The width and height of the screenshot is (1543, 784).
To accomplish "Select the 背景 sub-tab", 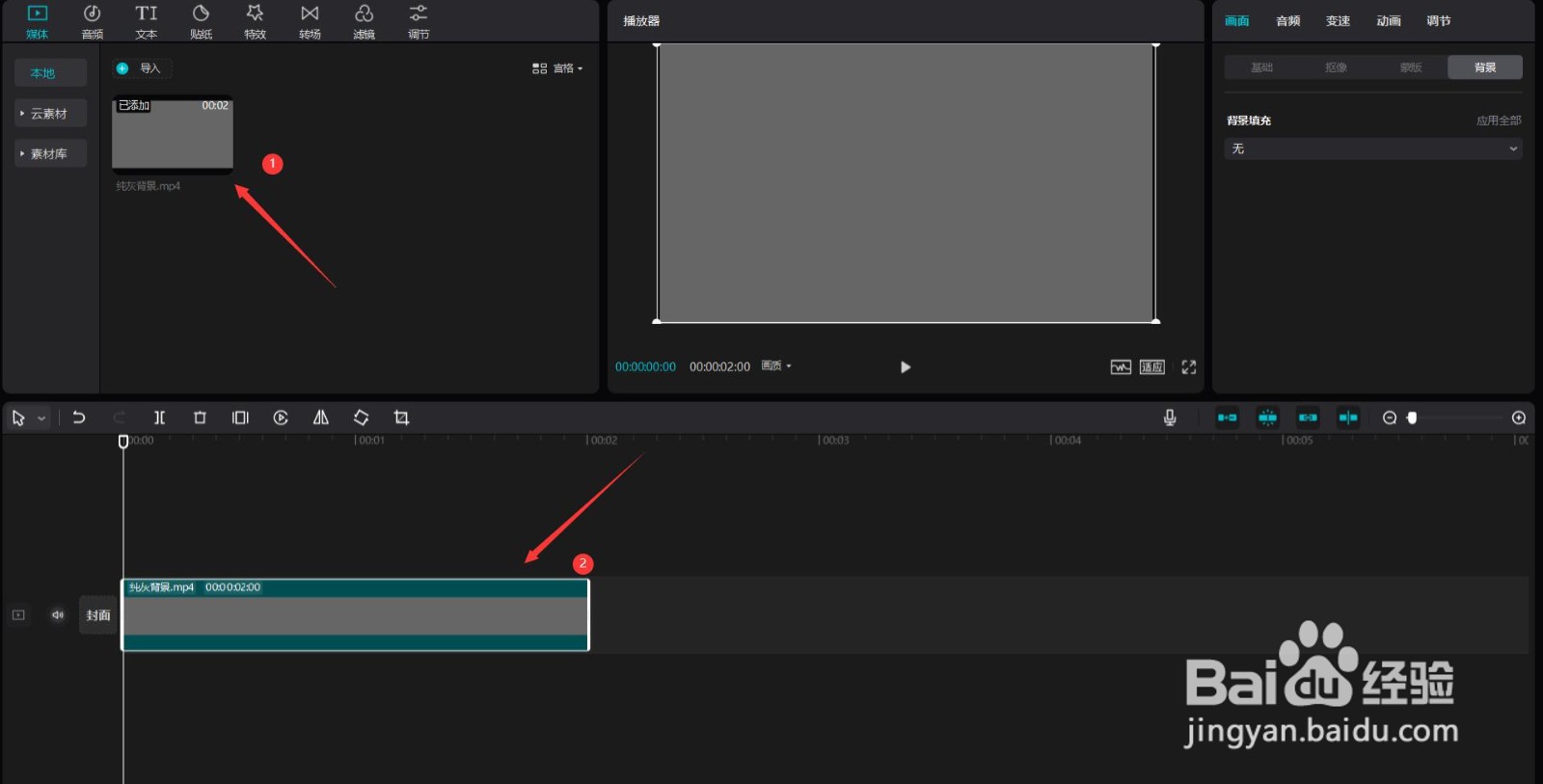I will click(x=1485, y=68).
